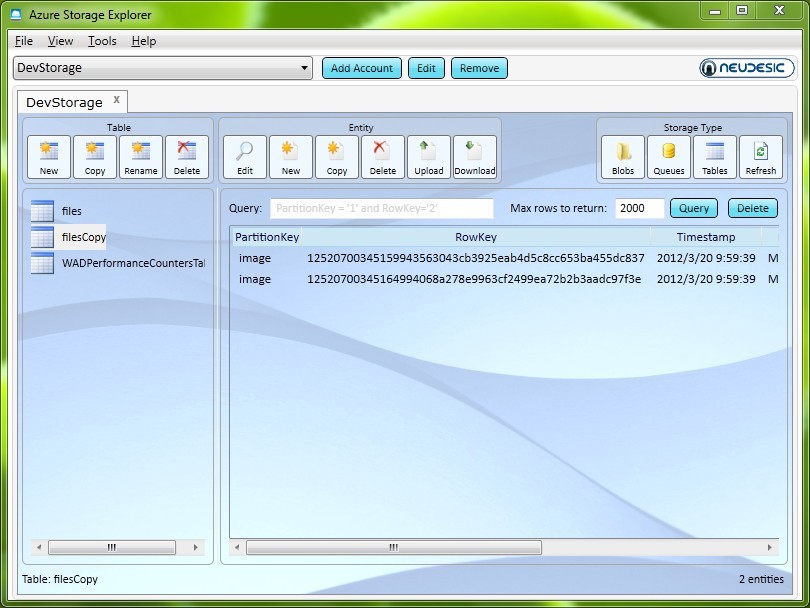
Task: Open the Tools menu
Action: click(x=102, y=41)
